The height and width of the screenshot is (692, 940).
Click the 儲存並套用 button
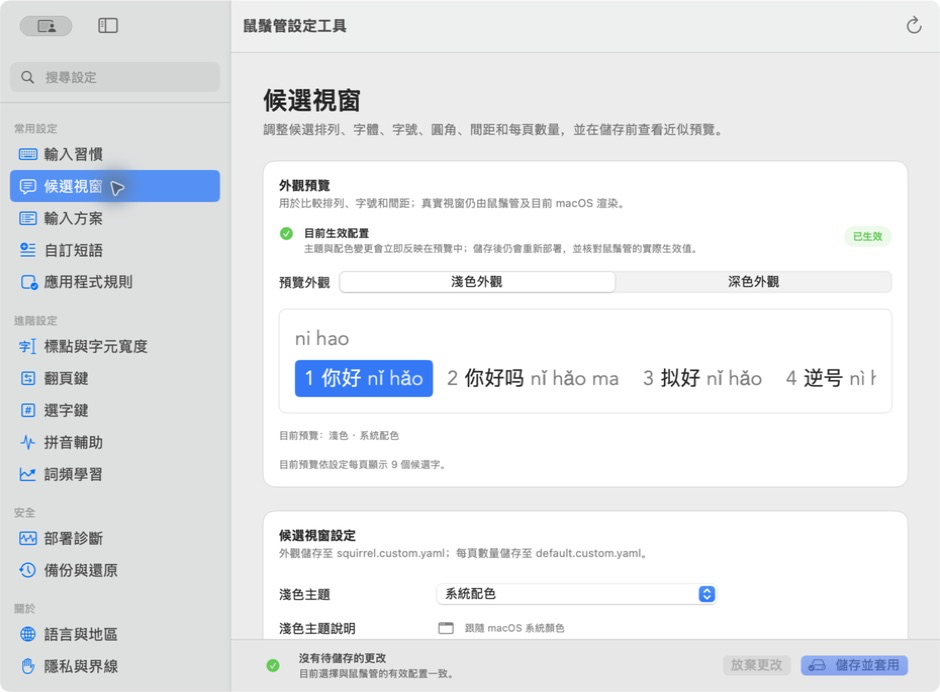(854, 665)
